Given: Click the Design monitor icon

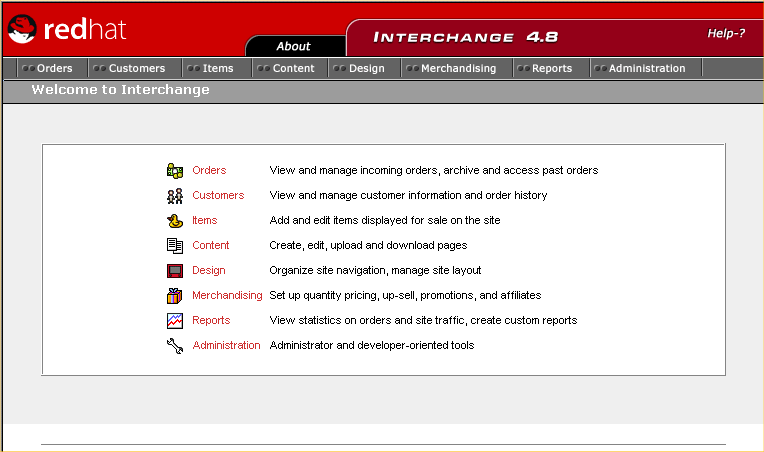Looking at the screenshot, I should (175, 270).
